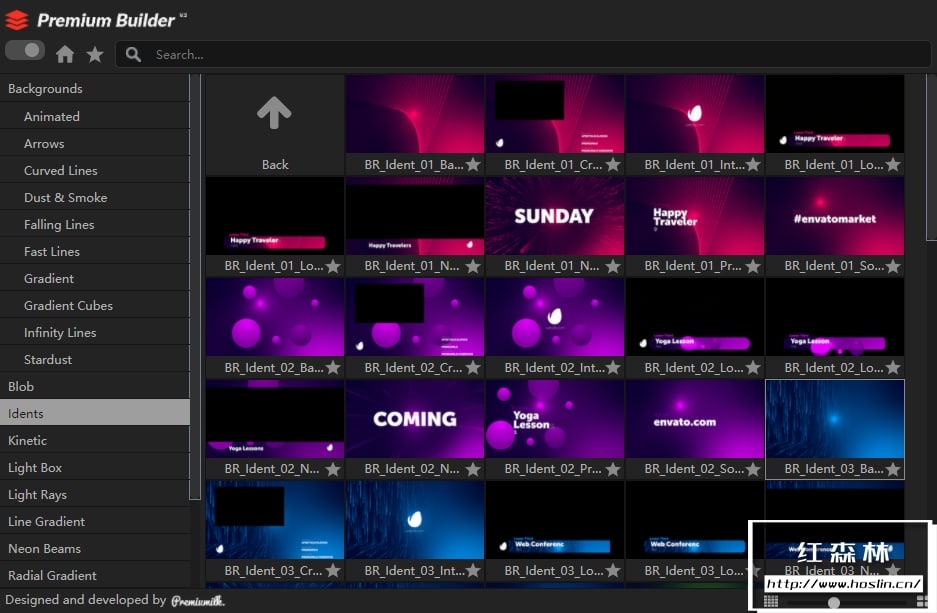Open the Blob category

click(21, 386)
